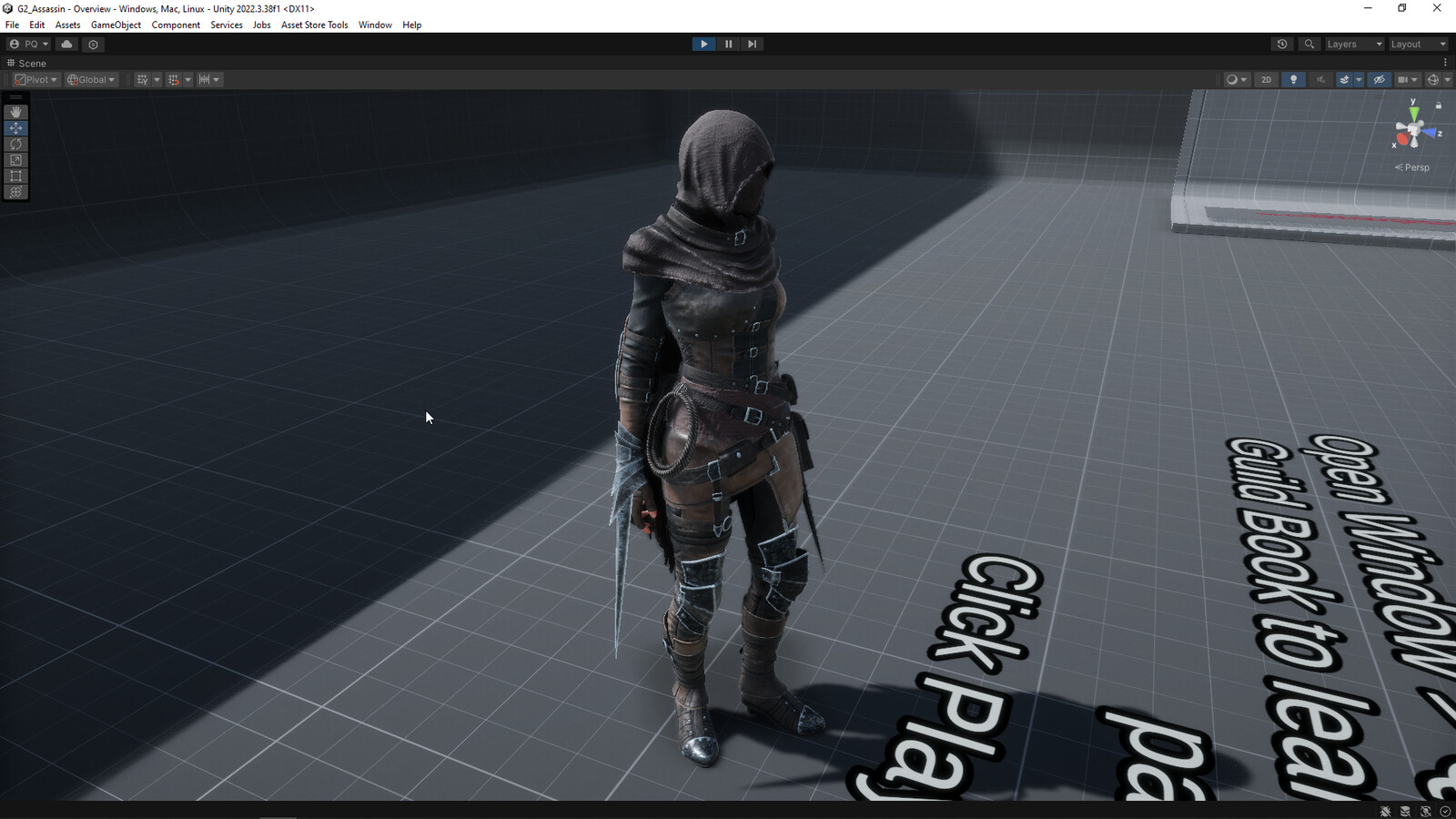Toggle scene audio mute
The height and width of the screenshot is (819, 1456).
coord(1320,80)
